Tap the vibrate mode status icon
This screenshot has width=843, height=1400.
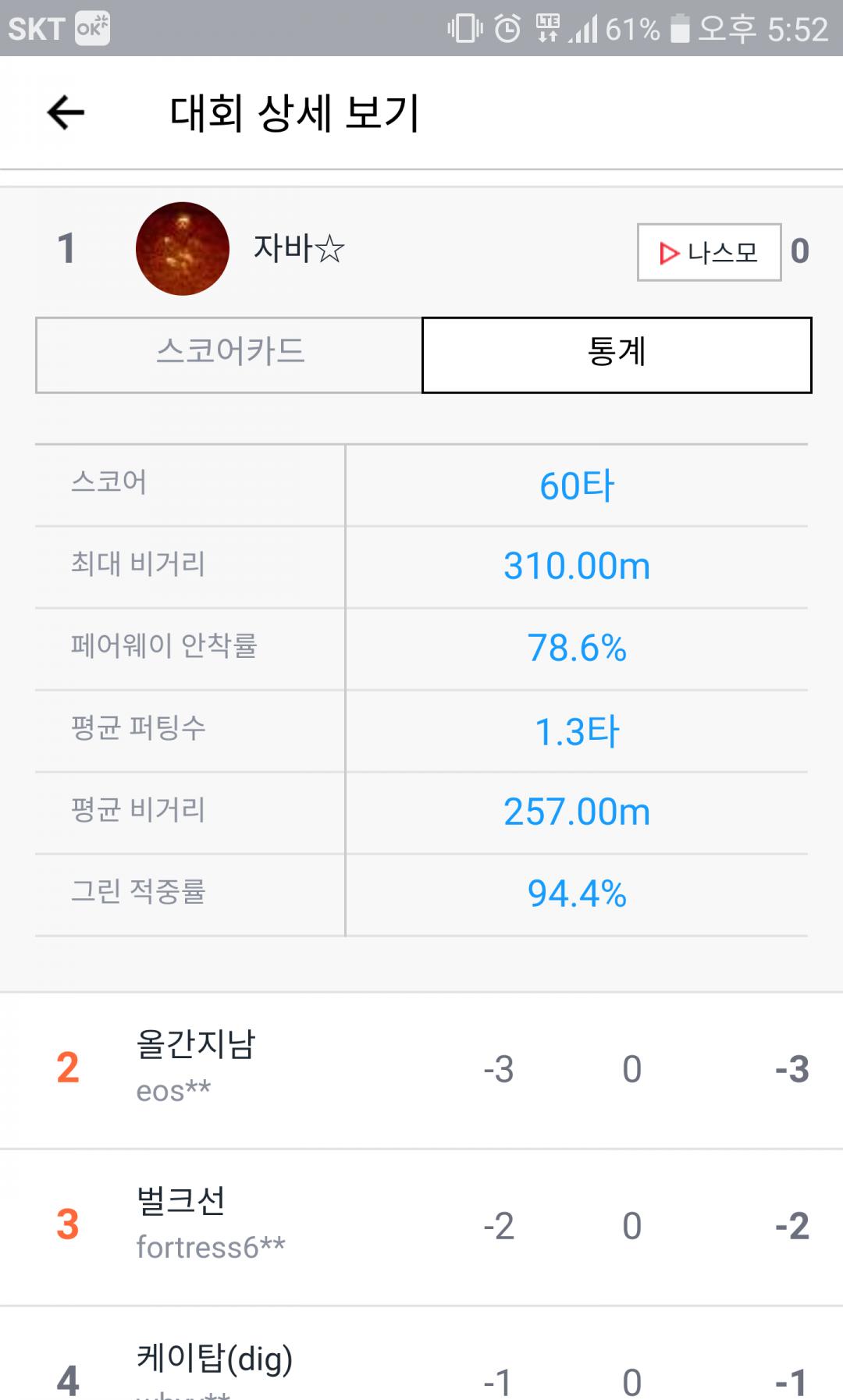point(464,30)
